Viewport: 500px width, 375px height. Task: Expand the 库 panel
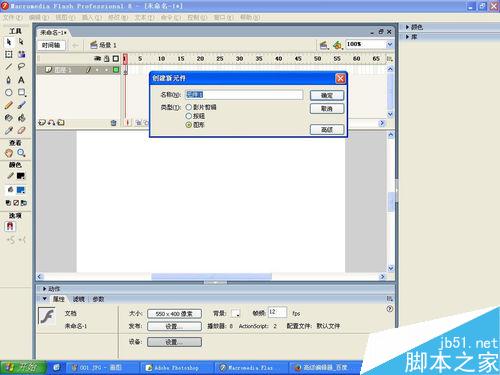[411, 37]
